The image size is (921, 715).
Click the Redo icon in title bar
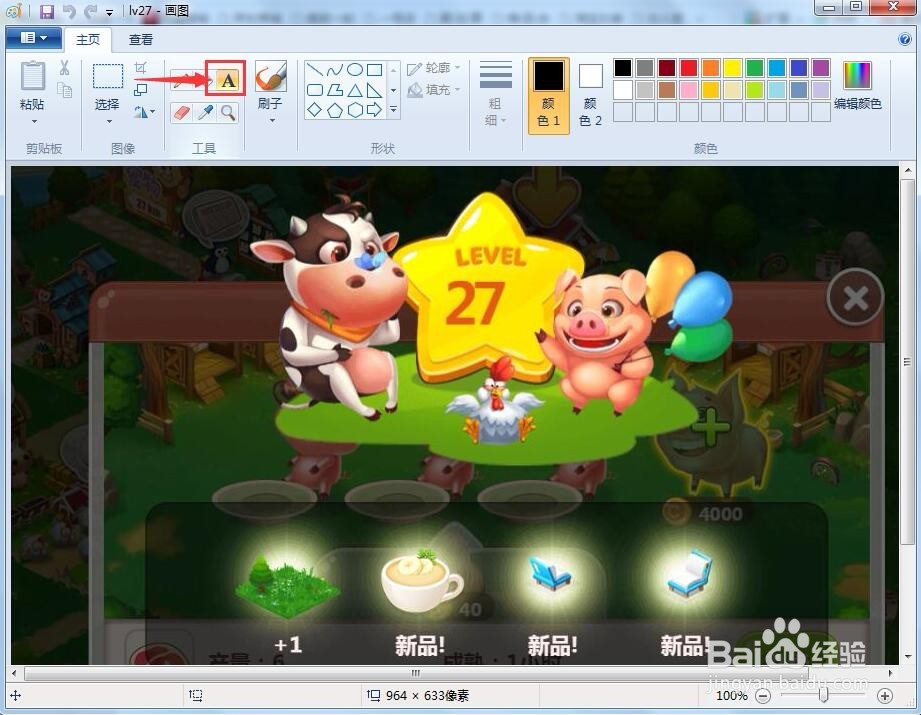[x=90, y=11]
